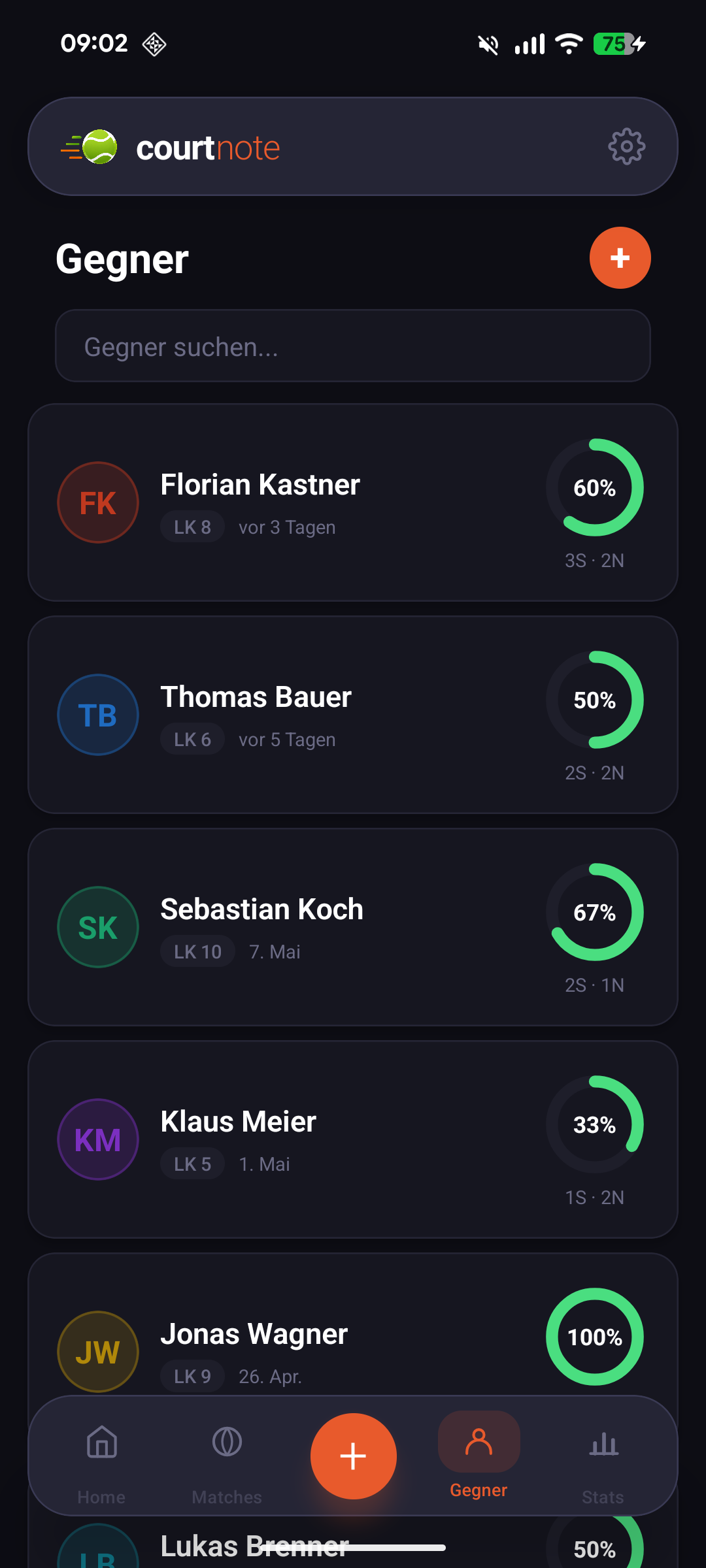
Task: Open Florian Kastner's FK avatar
Action: [x=98, y=502]
